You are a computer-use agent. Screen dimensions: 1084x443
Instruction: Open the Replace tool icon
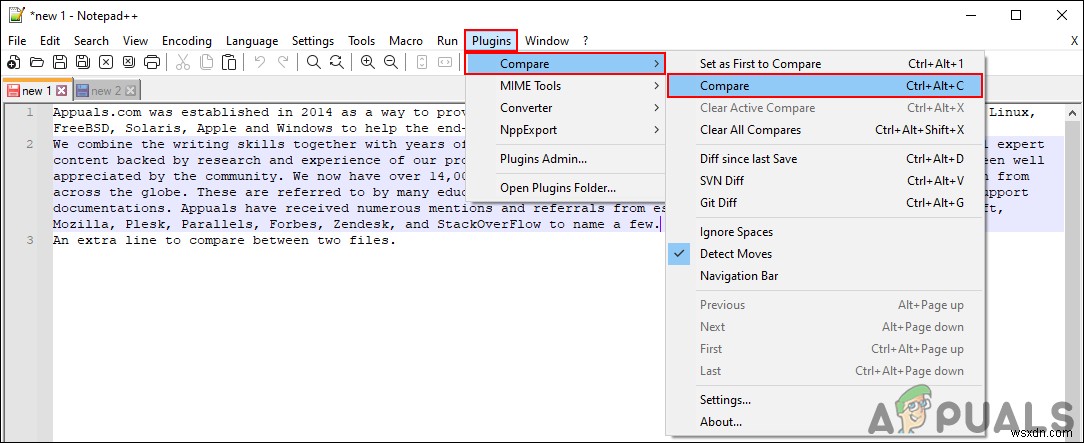pyautogui.click(x=337, y=63)
